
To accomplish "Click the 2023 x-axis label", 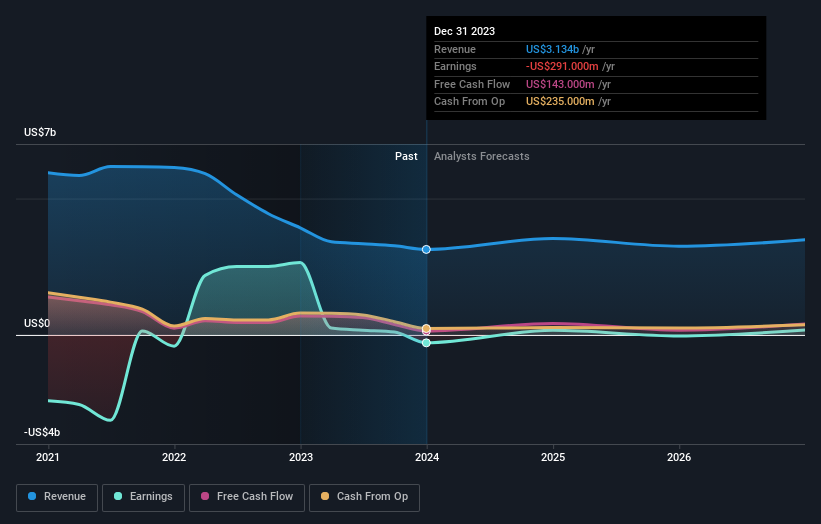I will point(301,458).
